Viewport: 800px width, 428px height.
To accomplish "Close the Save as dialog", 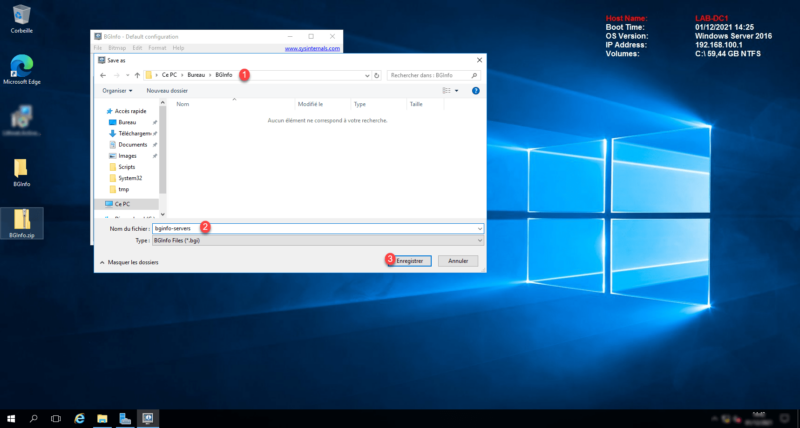I will point(479,60).
